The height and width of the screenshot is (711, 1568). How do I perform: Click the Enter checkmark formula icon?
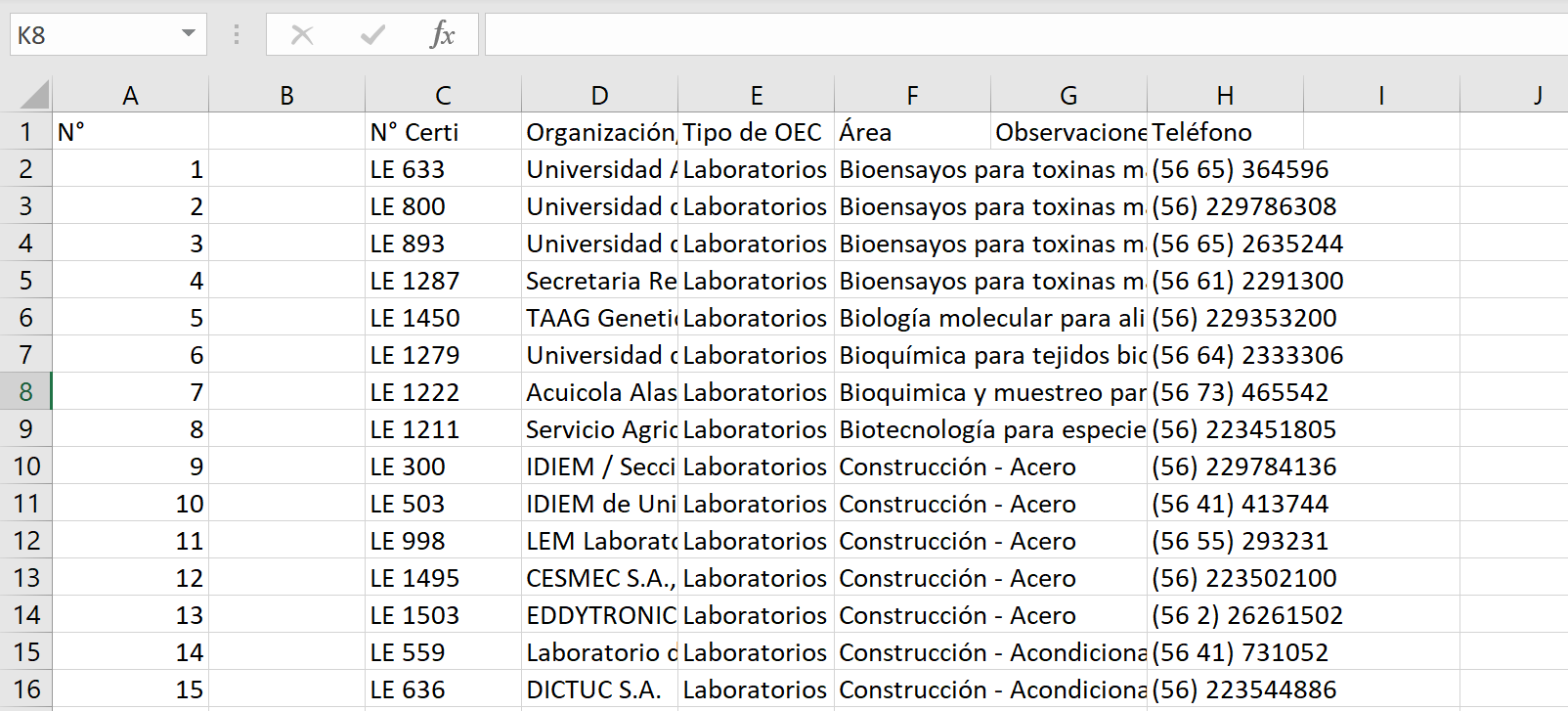372,35
